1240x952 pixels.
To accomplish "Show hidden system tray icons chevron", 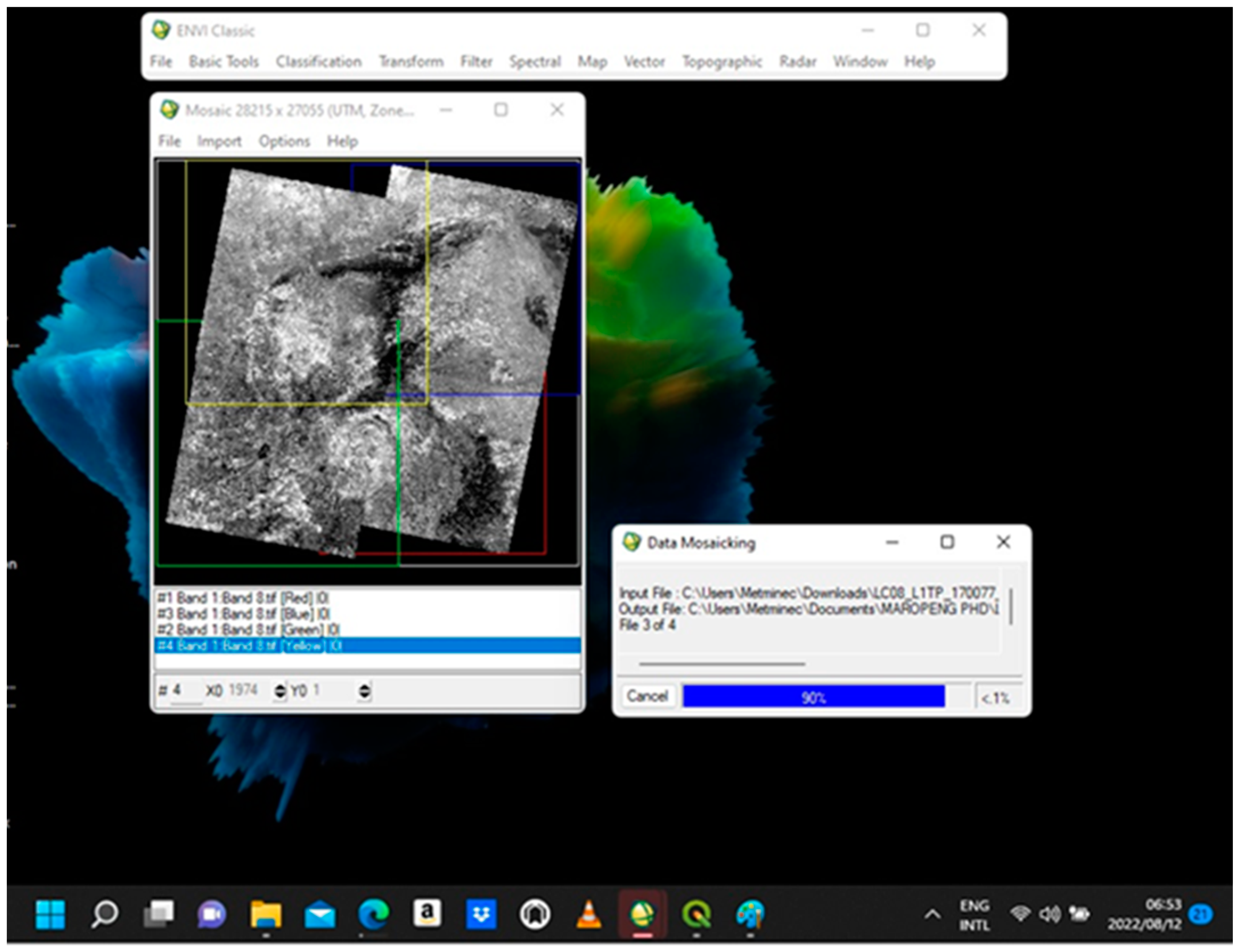I will point(932,914).
